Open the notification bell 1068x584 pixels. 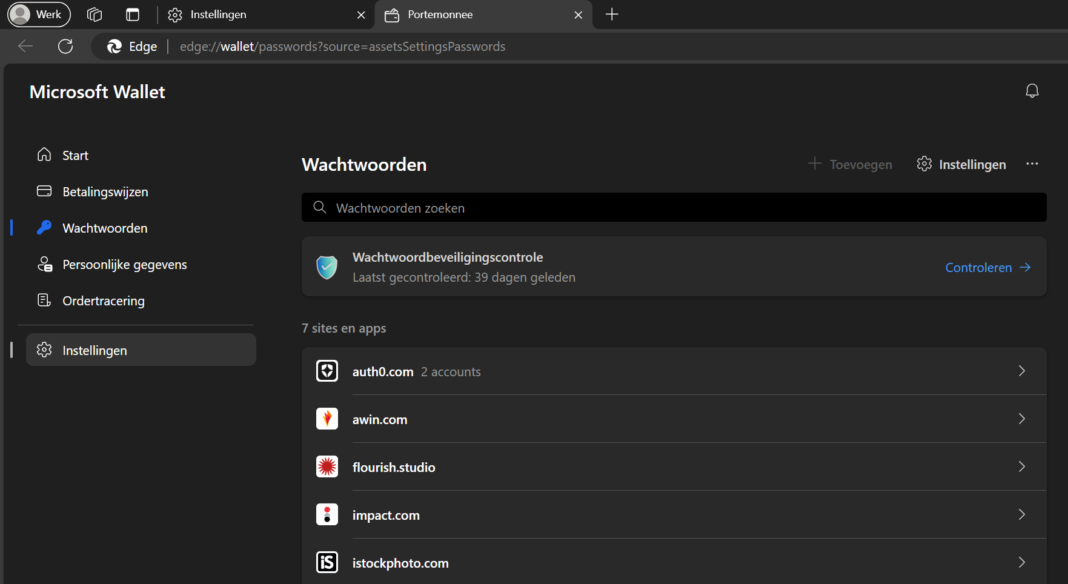click(x=1031, y=90)
